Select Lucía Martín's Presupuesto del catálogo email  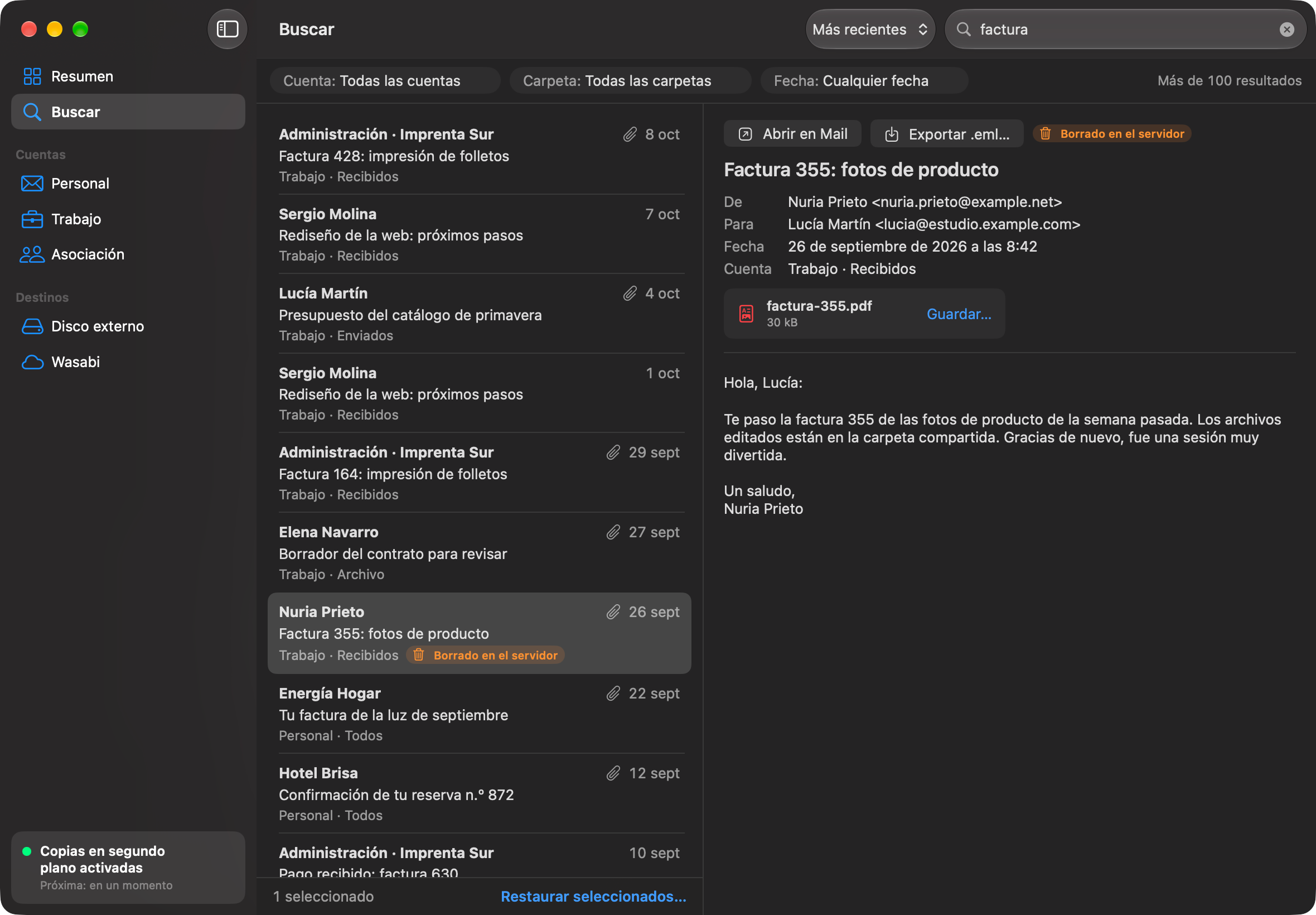pyautogui.click(x=479, y=314)
